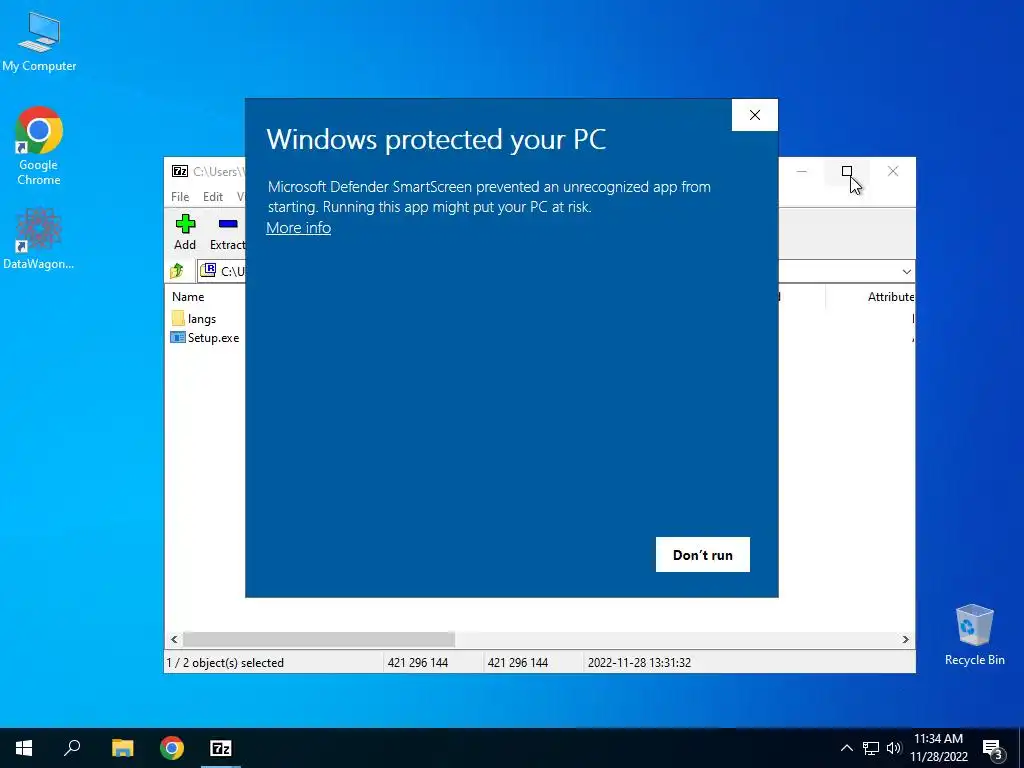Click the Don't run button

[703, 554]
